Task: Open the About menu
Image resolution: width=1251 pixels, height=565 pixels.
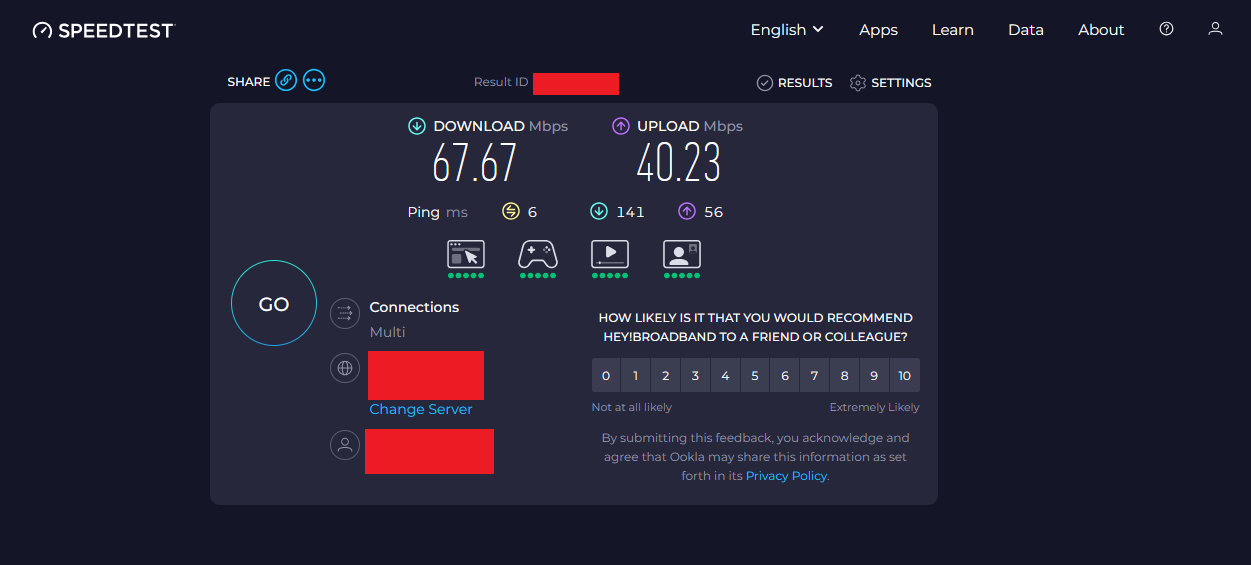Action: pyautogui.click(x=1101, y=30)
